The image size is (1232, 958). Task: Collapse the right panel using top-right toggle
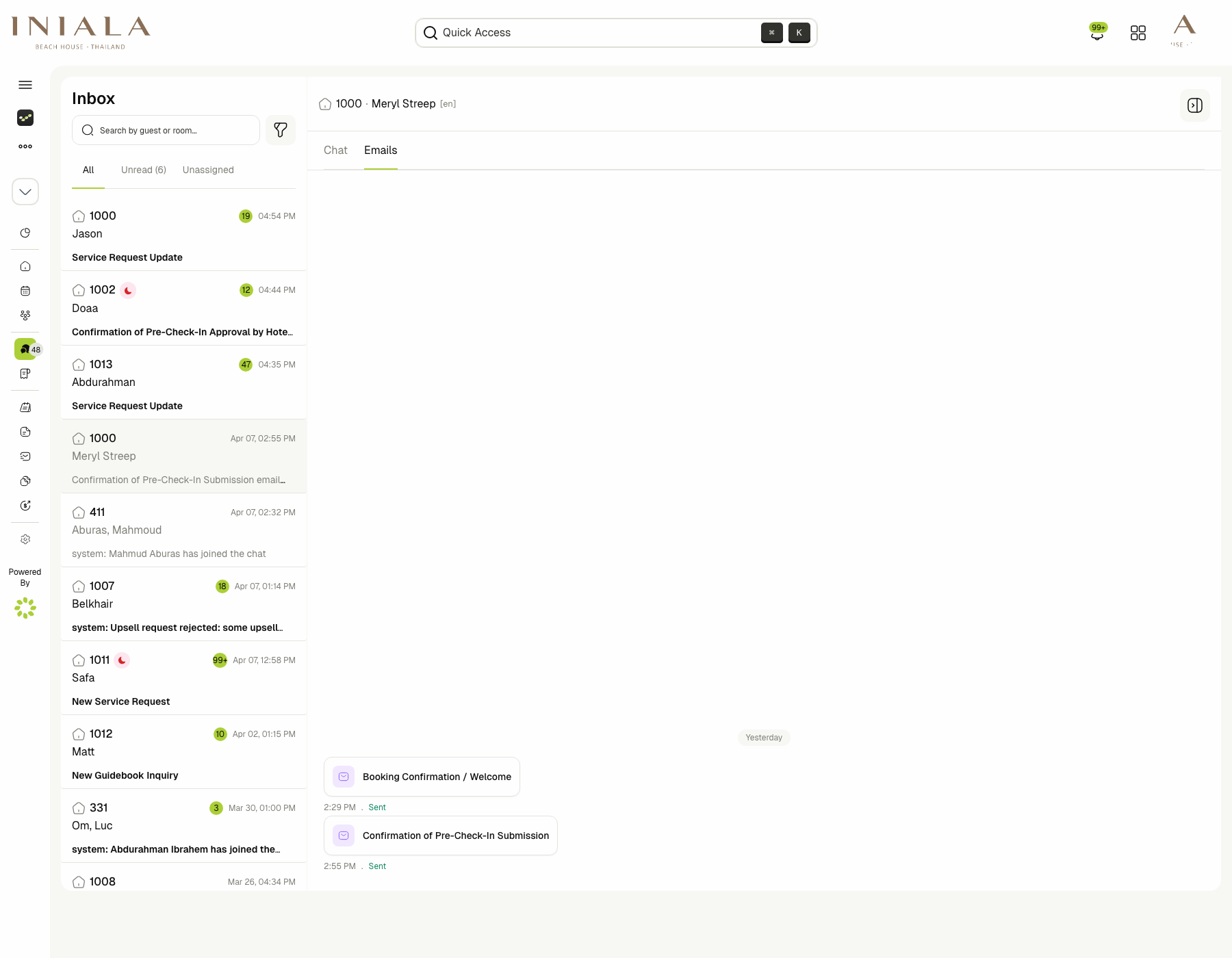(x=1194, y=105)
